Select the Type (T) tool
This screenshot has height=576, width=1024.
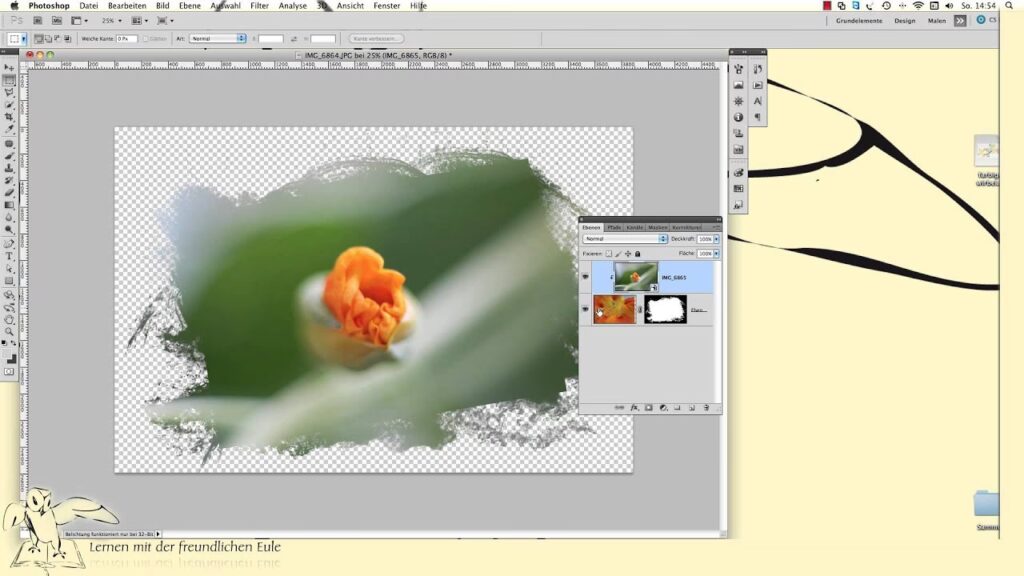[9, 256]
